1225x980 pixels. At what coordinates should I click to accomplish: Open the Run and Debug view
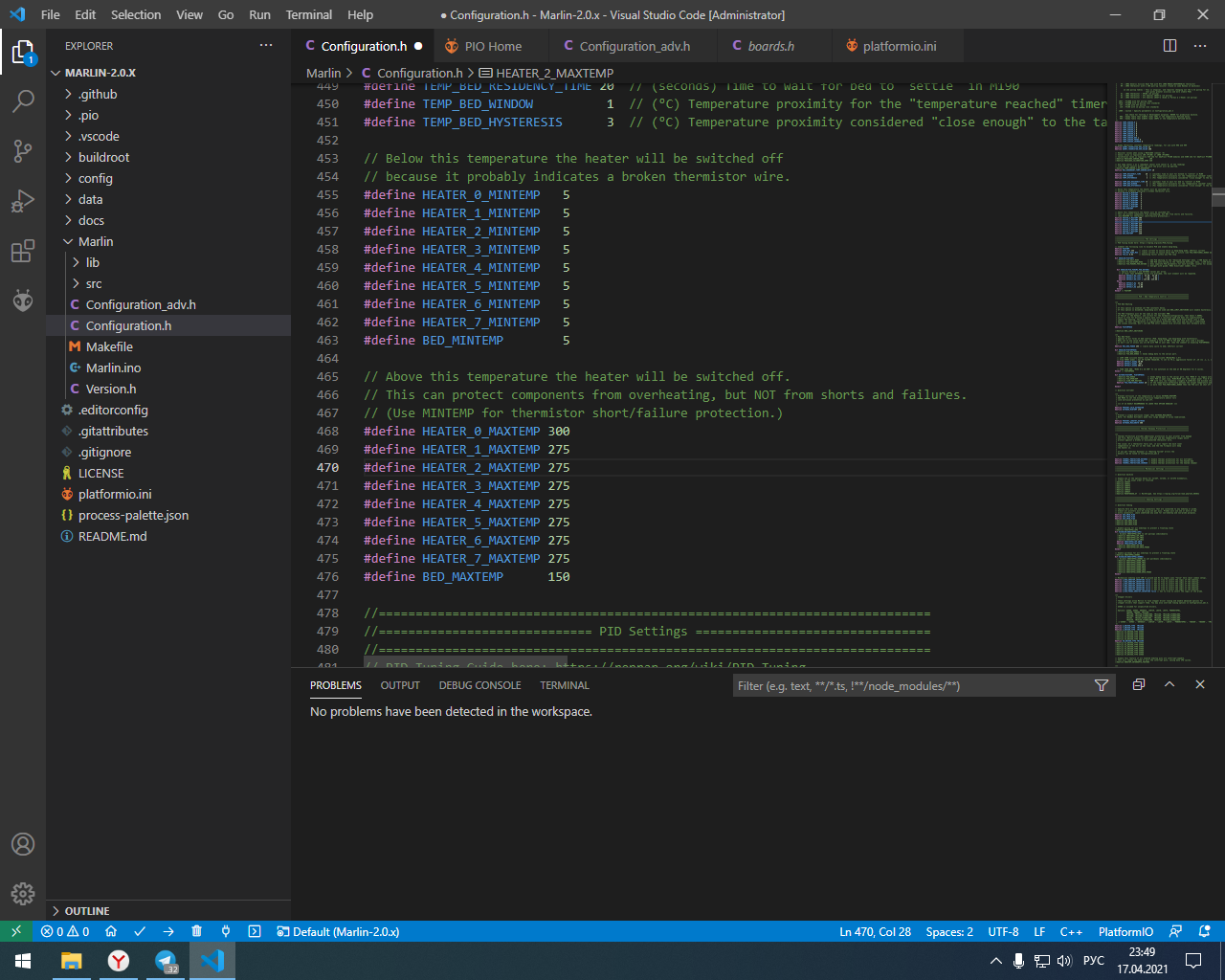pos(23,200)
